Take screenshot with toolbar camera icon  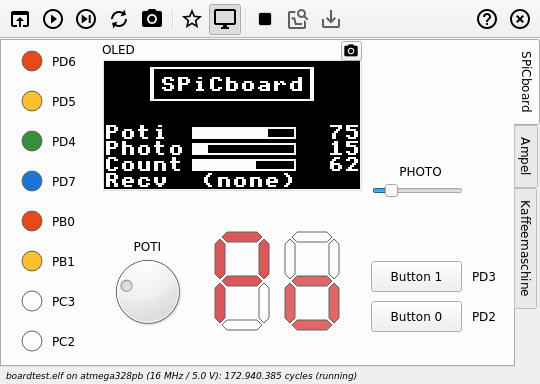(x=152, y=19)
